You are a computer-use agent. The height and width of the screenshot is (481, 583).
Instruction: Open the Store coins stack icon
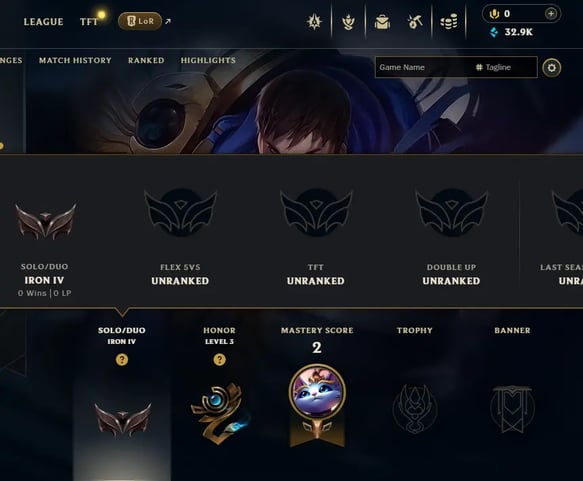coord(449,22)
